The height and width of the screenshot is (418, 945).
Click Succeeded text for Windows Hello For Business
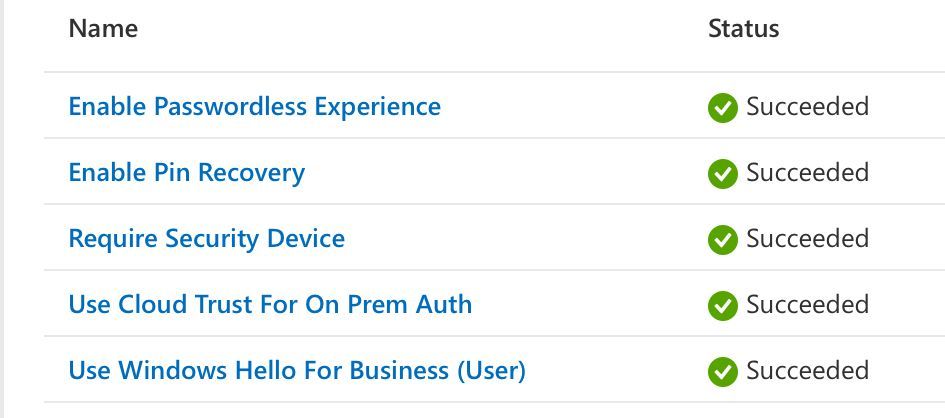[808, 370]
